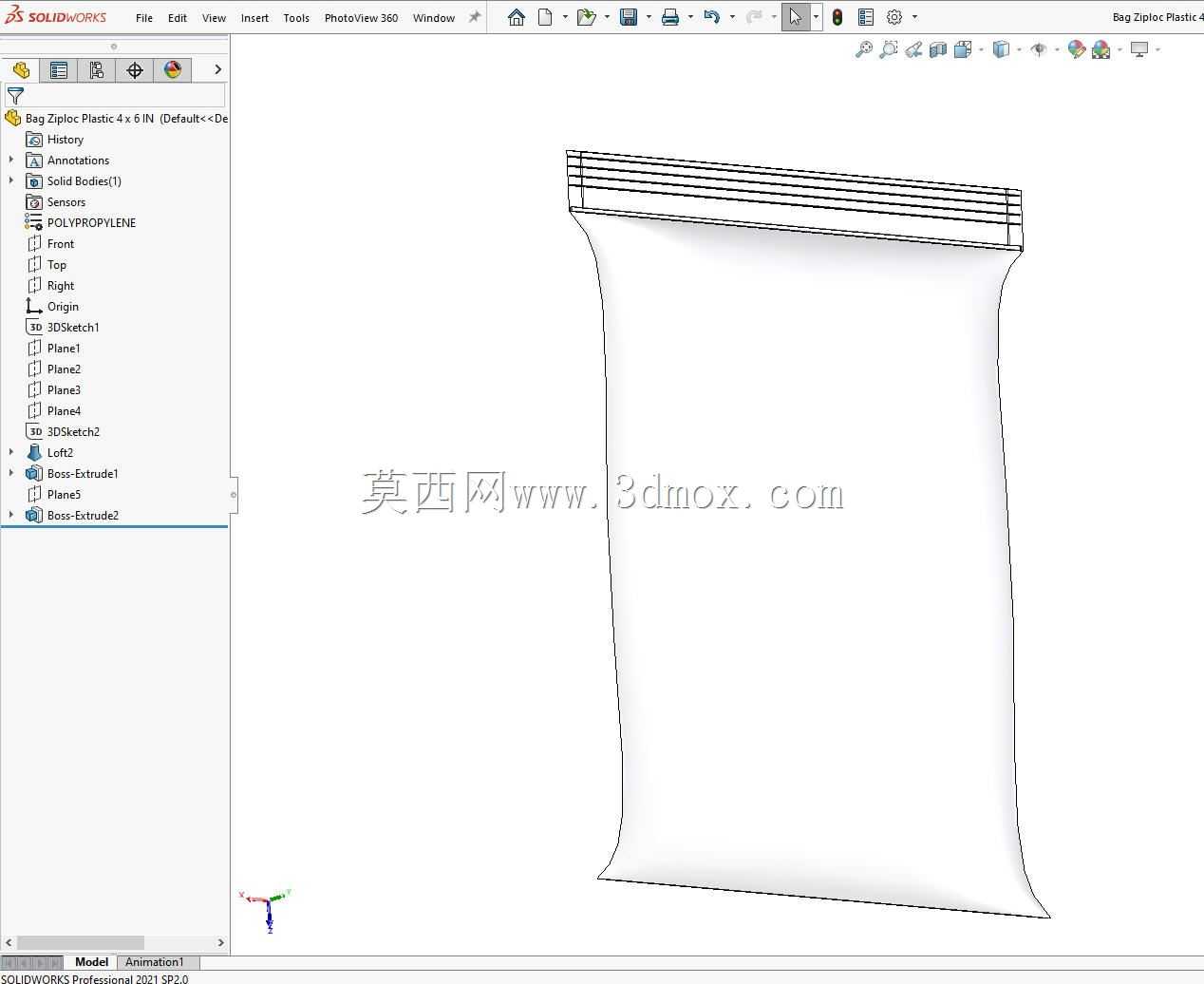Open the File menu
The image size is (1204, 984).
(x=144, y=18)
